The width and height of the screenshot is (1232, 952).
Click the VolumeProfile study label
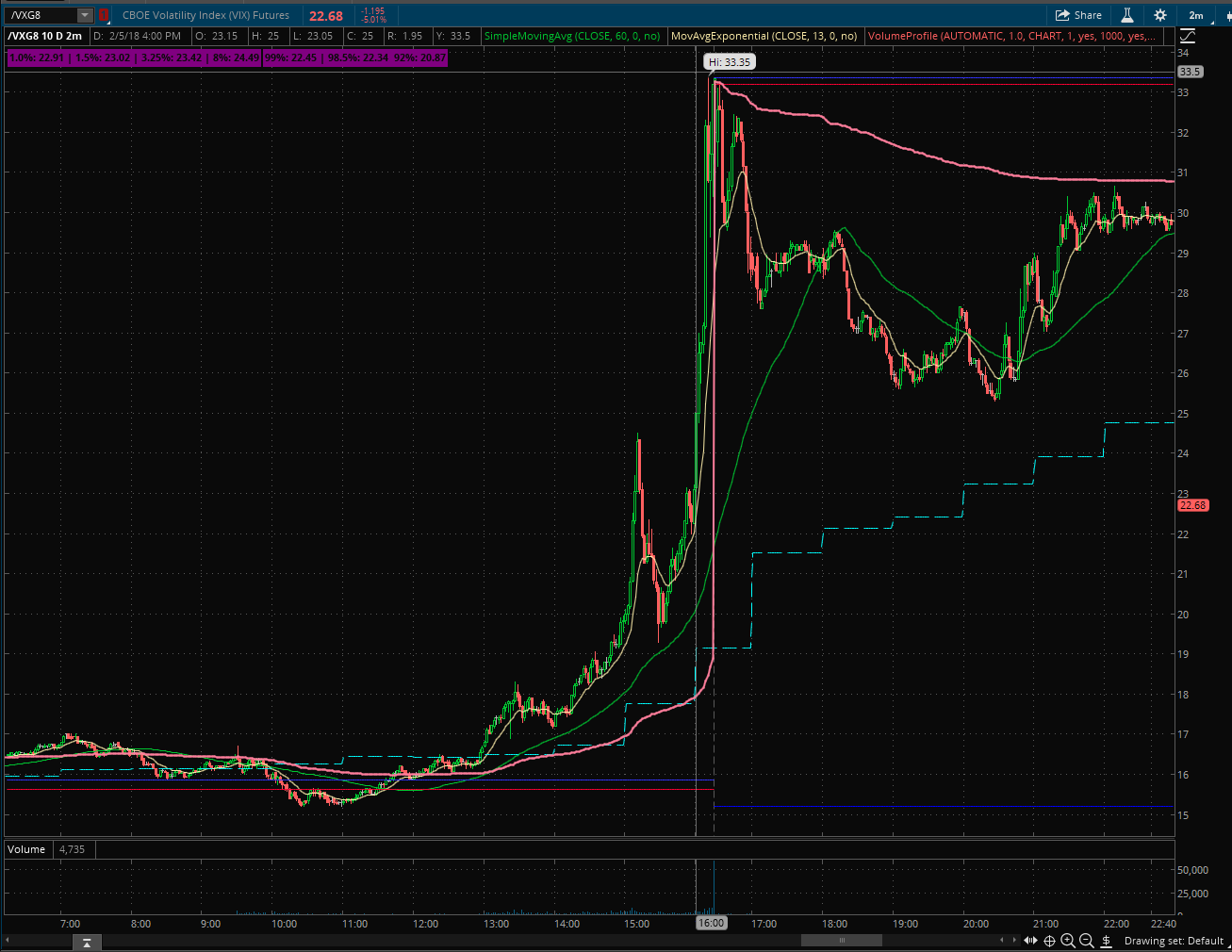pyautogui.click(x=1009, y=36)
